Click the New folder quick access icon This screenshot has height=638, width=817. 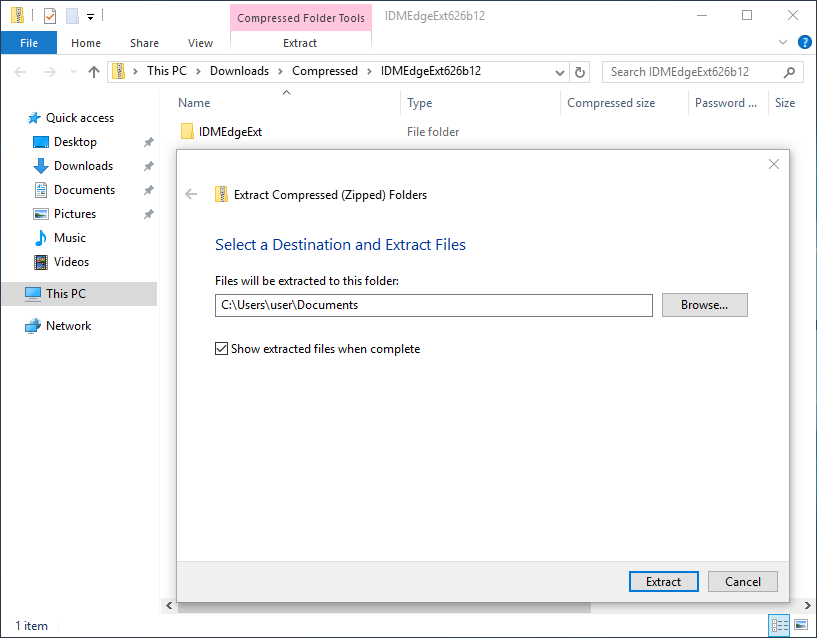pyautogui.click(x=72, y=15)
